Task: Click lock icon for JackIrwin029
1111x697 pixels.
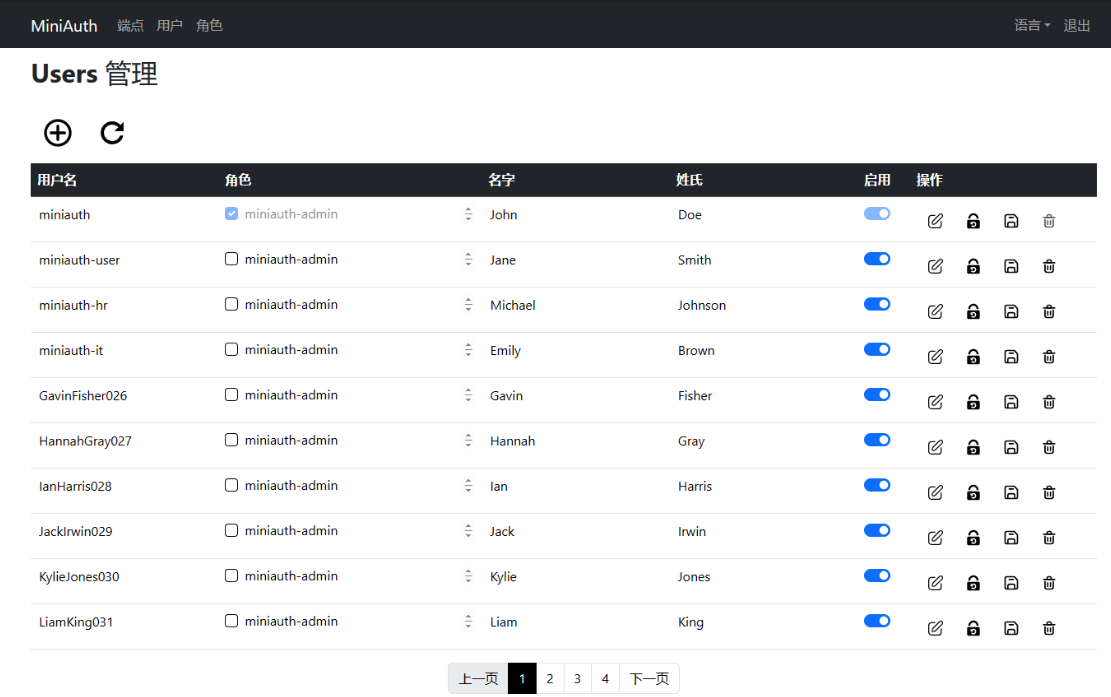Action: [974, 538]
